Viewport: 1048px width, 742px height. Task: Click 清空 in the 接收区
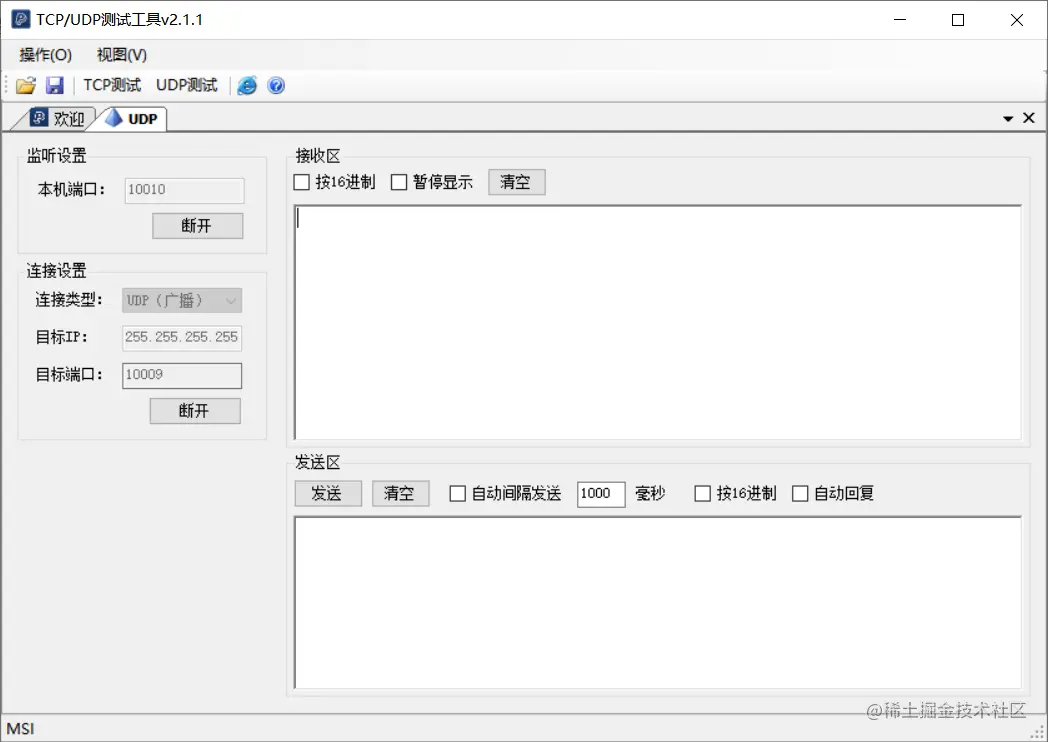pyautogui.click(x=517, y=182)
